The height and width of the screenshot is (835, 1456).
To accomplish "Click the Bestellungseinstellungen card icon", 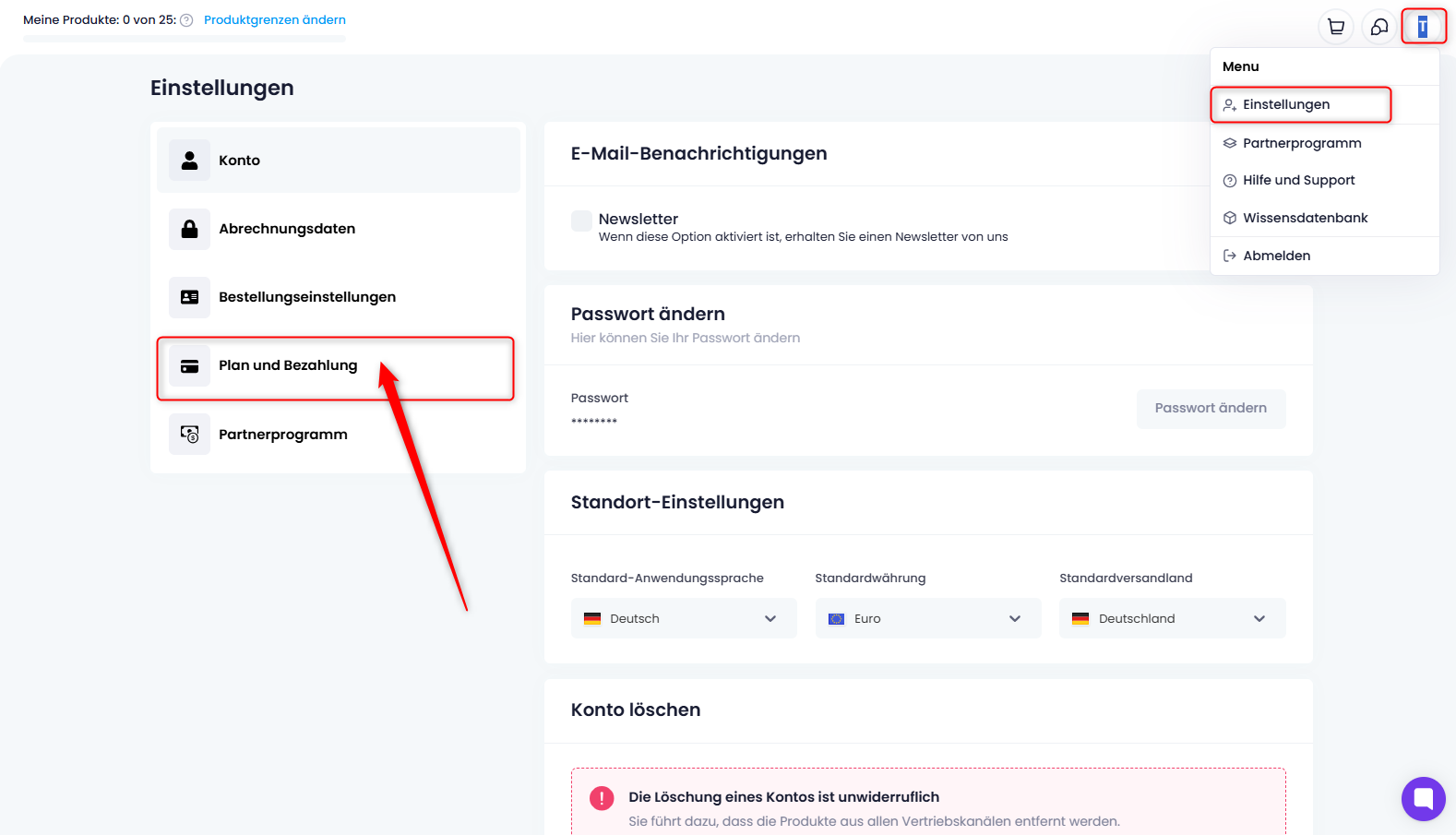I will [189, 297].
